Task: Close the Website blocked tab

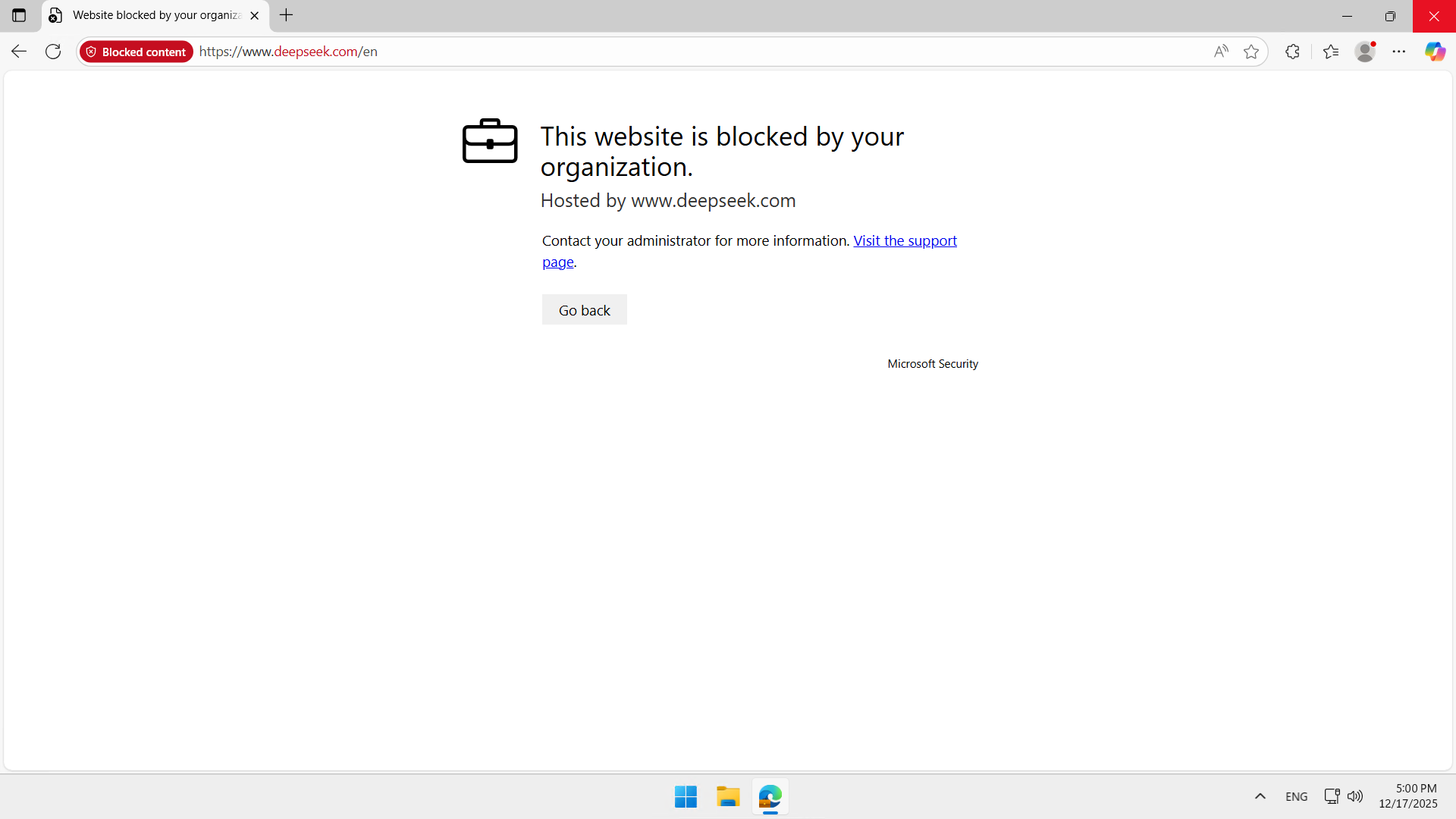Action: (x=255, y=15)
